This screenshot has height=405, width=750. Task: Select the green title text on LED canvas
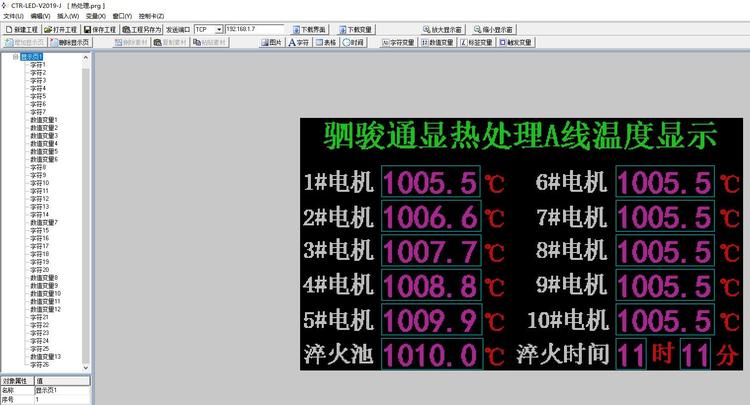pyautogui.click(x=520, y=136)
